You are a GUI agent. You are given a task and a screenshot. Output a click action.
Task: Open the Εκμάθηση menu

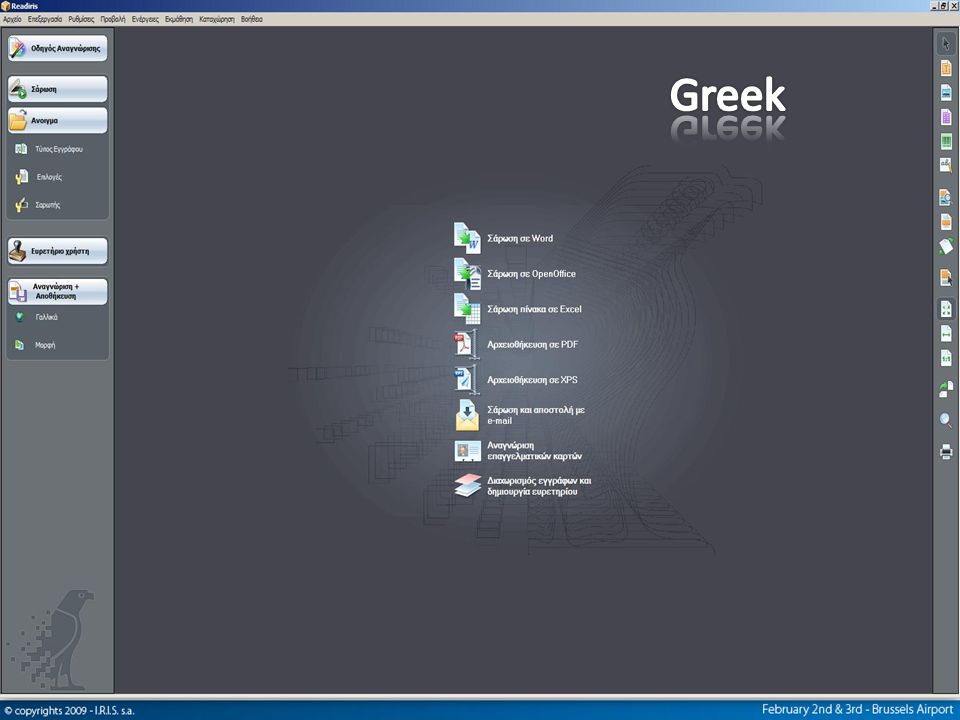[x=179, y=19]
